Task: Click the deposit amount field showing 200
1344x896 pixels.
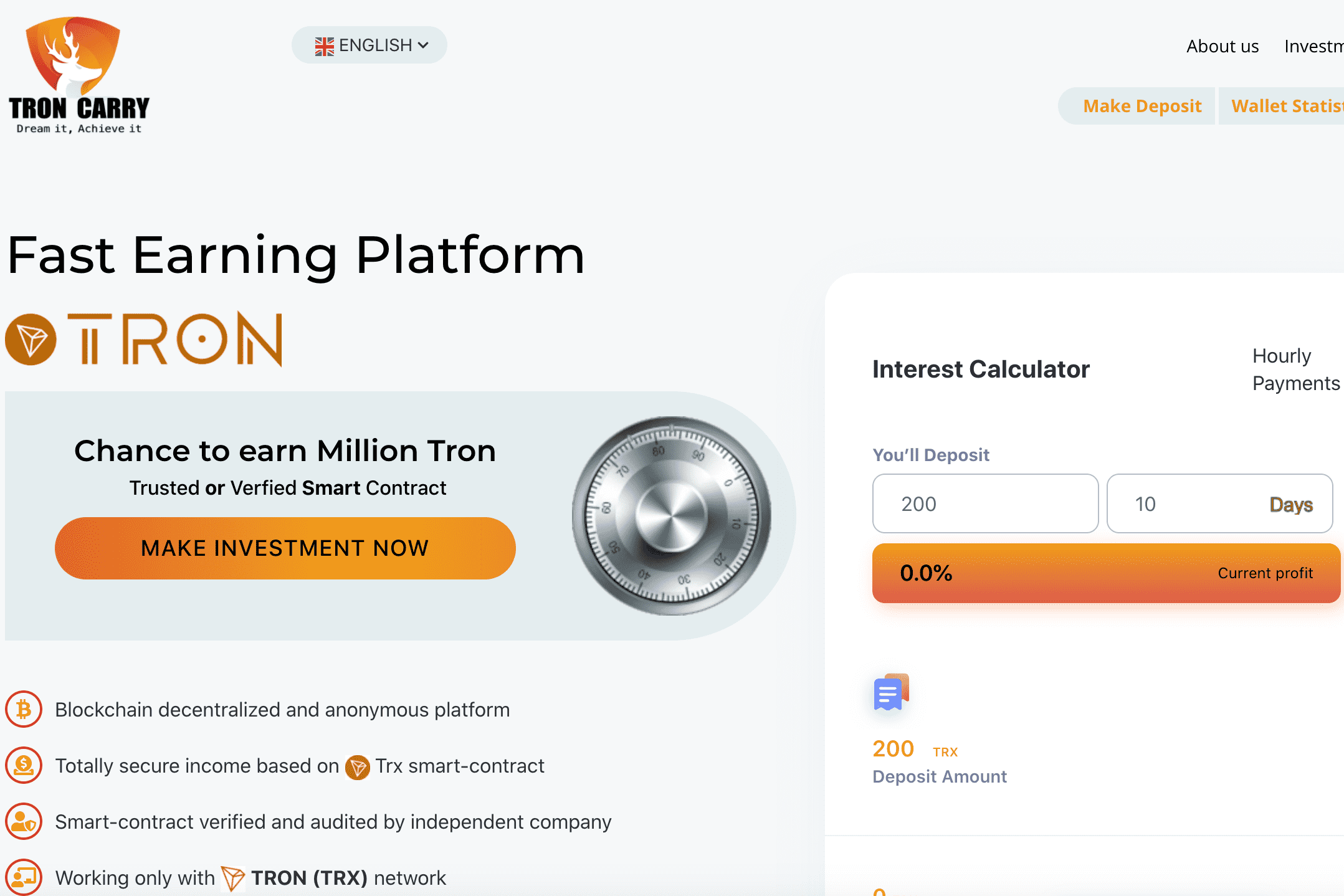Action: pyautogui.click(x=986, y=503)
